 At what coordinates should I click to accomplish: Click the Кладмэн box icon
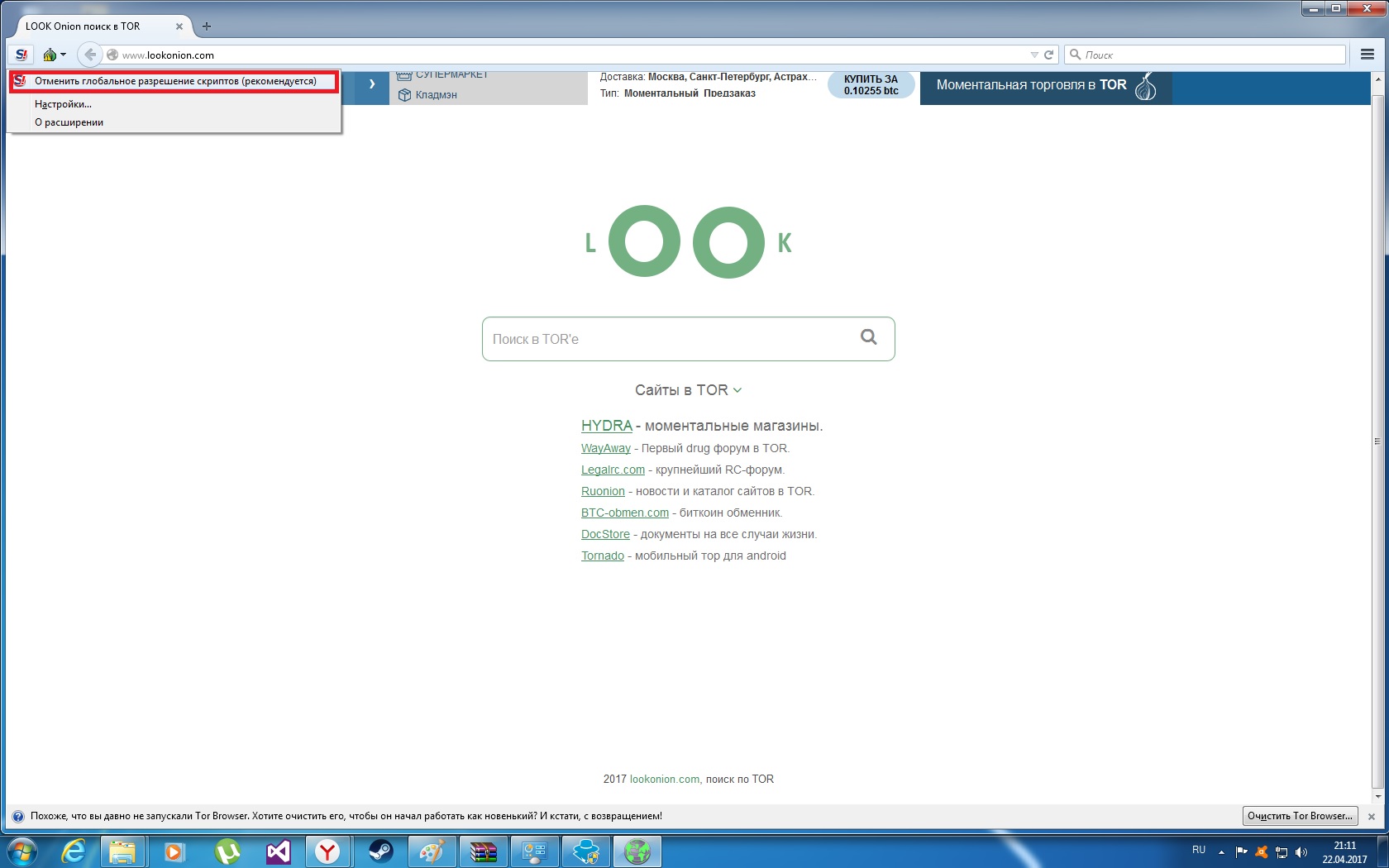[x=404, y=95]
